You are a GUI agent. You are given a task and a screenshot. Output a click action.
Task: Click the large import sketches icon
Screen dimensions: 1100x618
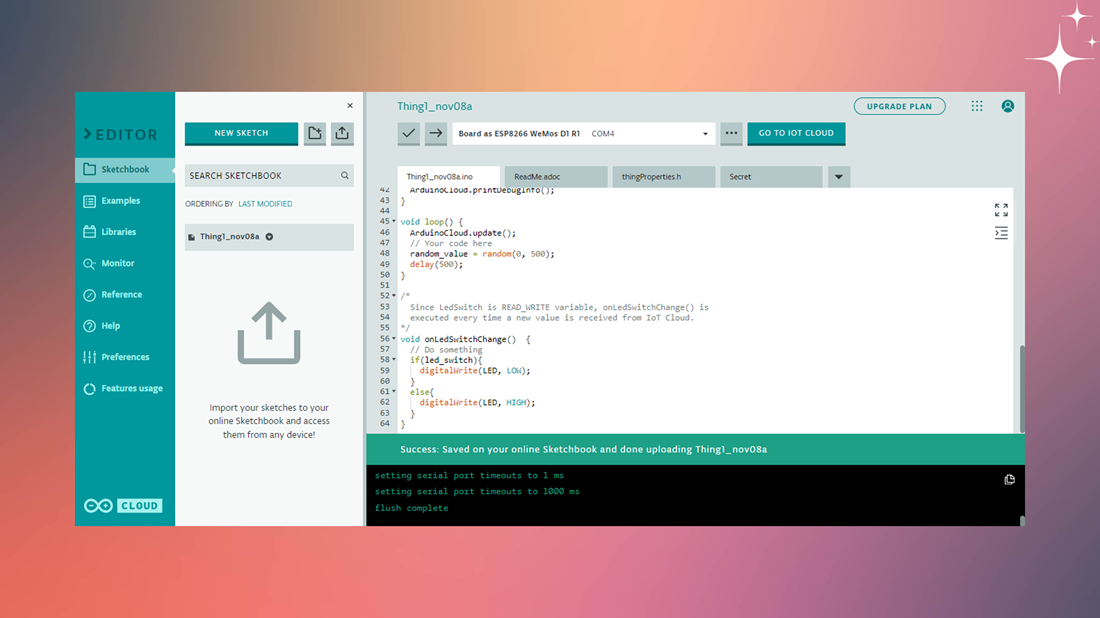[269, 333]
